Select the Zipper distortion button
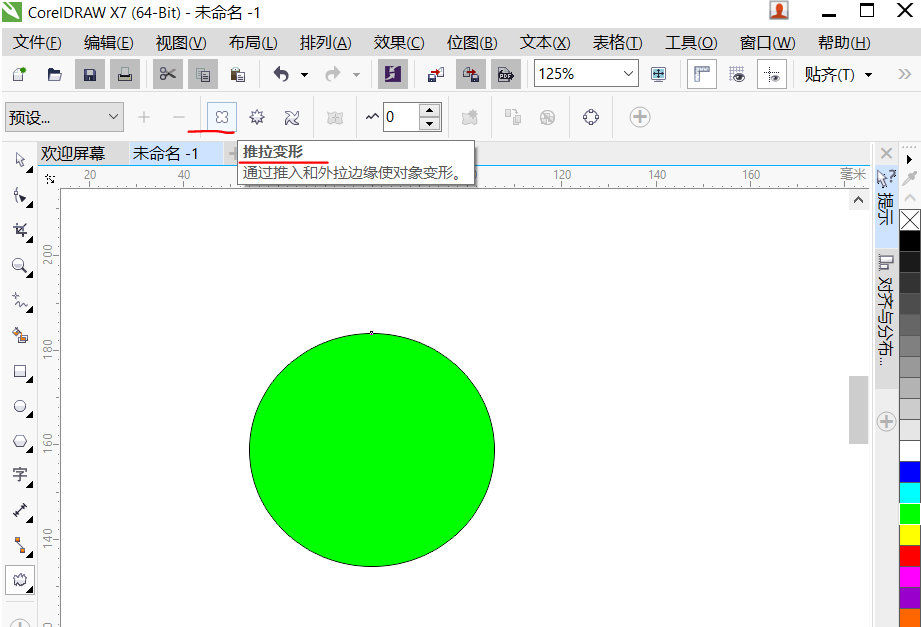The width and height of the screenshot is (921, 627). (257, 118)
